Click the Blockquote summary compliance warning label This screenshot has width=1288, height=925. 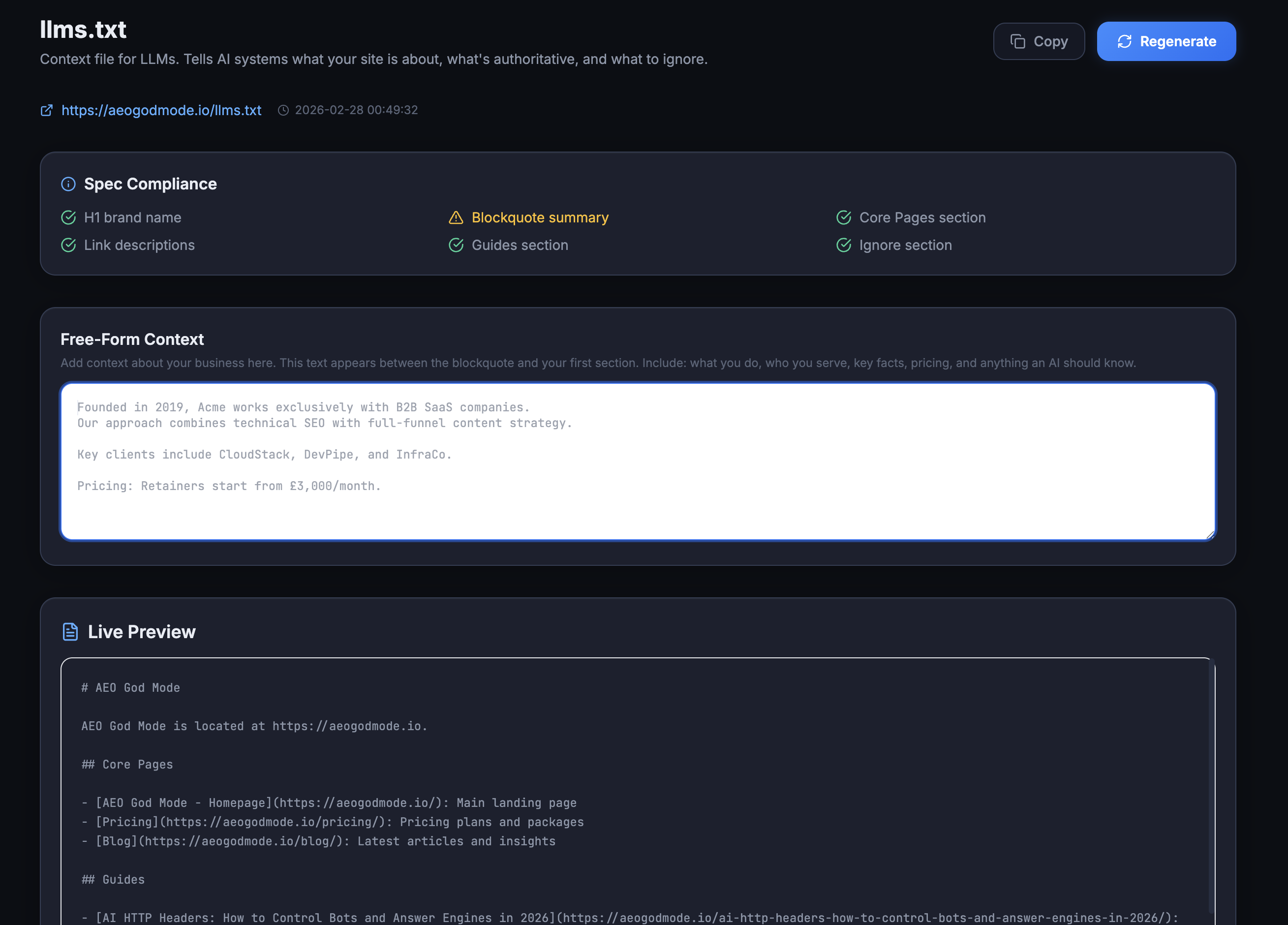click(x=540, y=217)
